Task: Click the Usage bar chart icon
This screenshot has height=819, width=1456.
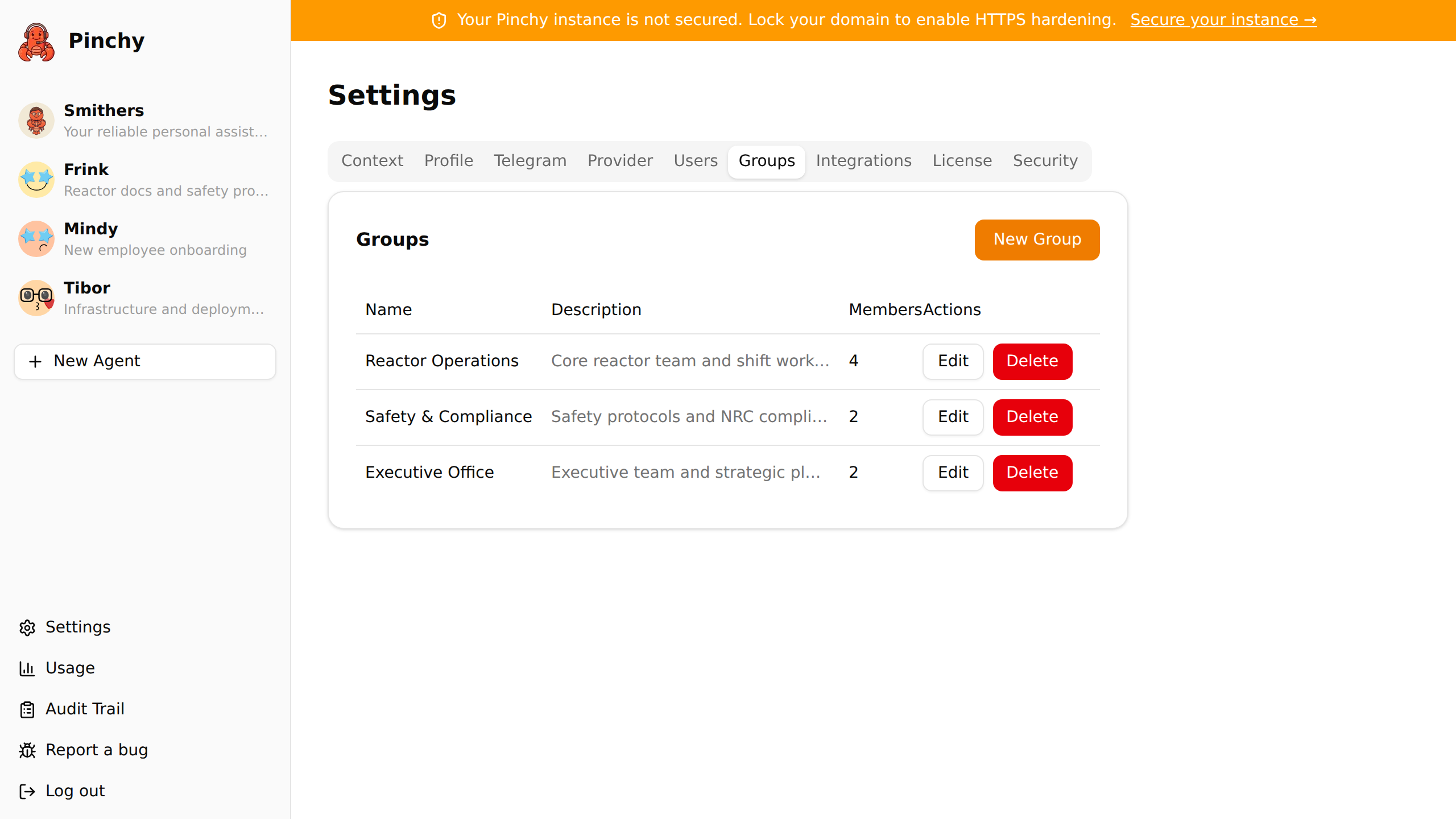Action: point(27,668)
